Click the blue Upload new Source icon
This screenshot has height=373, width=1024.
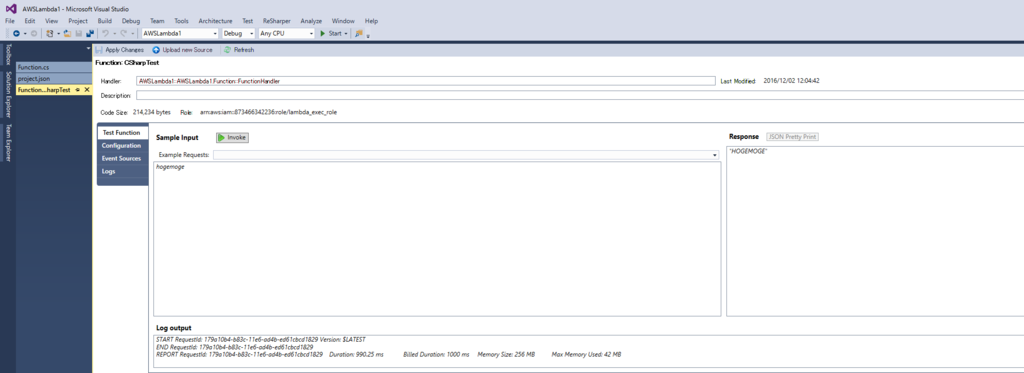156,50
